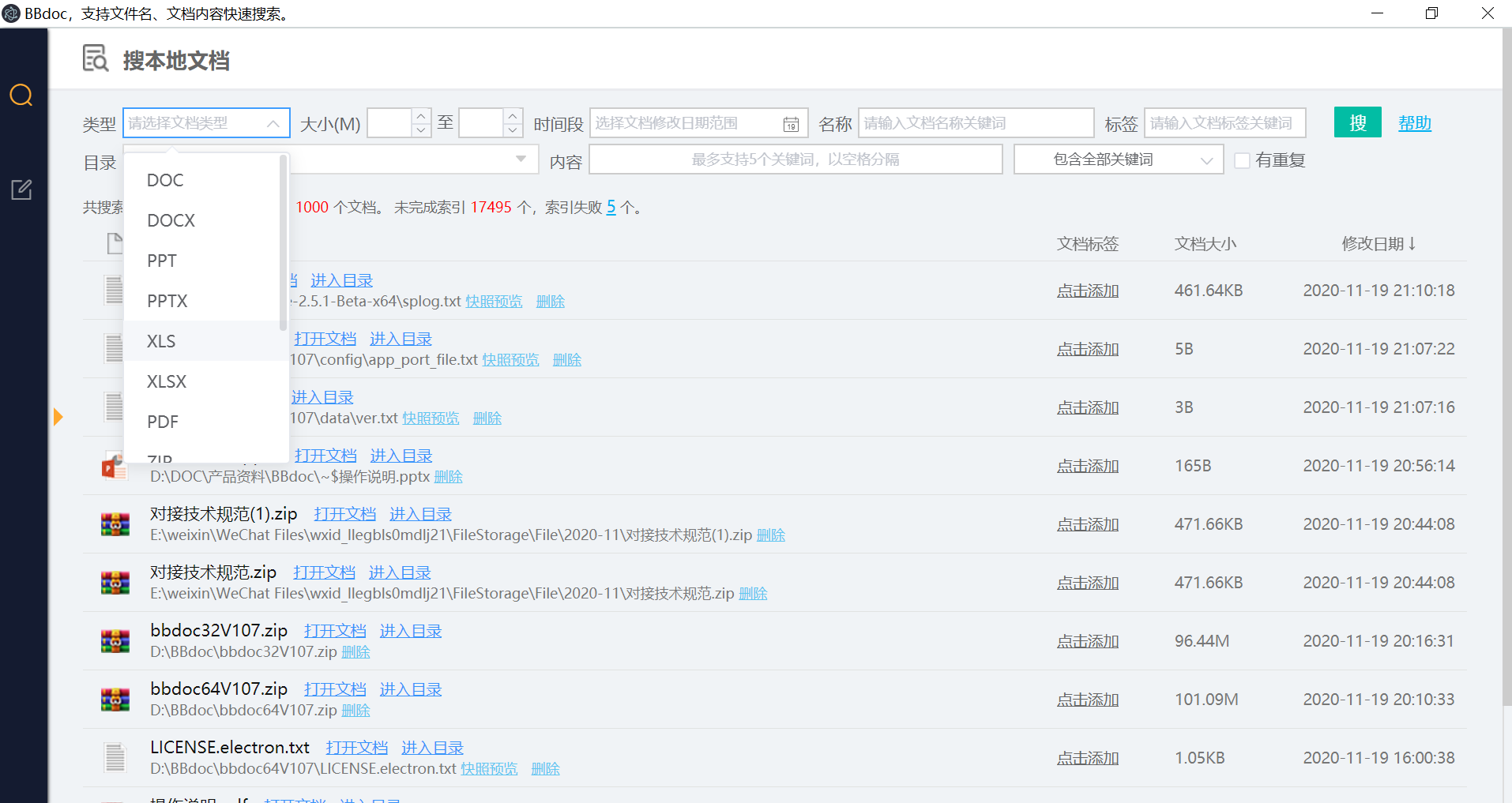
Task: Open the search view from the sidebar magnifier icon
Action: pos(21,96)
